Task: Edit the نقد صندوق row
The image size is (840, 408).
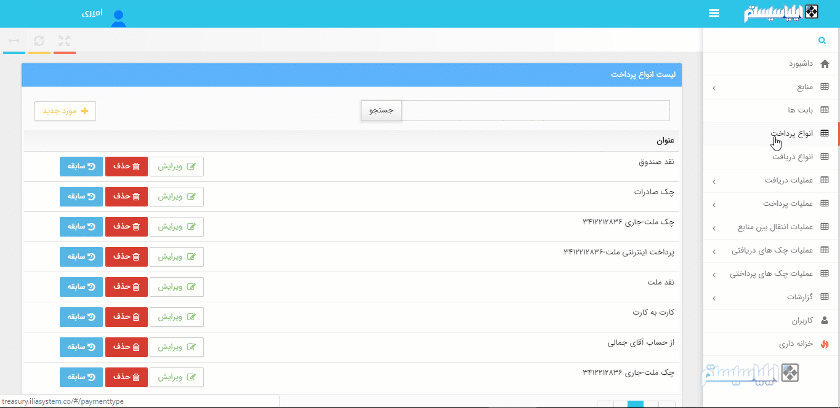Action: (176, 167)
